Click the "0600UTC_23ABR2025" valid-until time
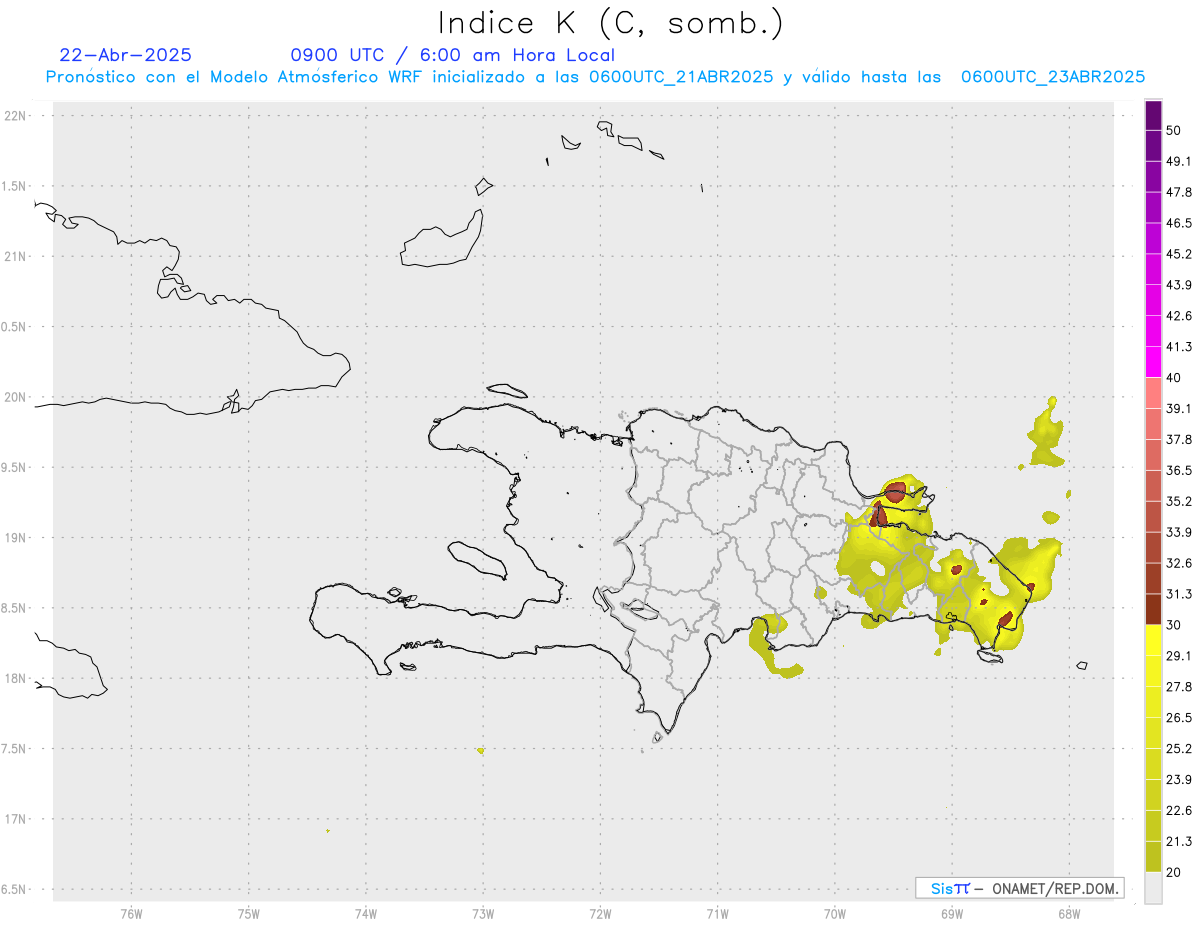Image resolution: width=1200 pixels, height=927 pixels. coord(1053,77)
